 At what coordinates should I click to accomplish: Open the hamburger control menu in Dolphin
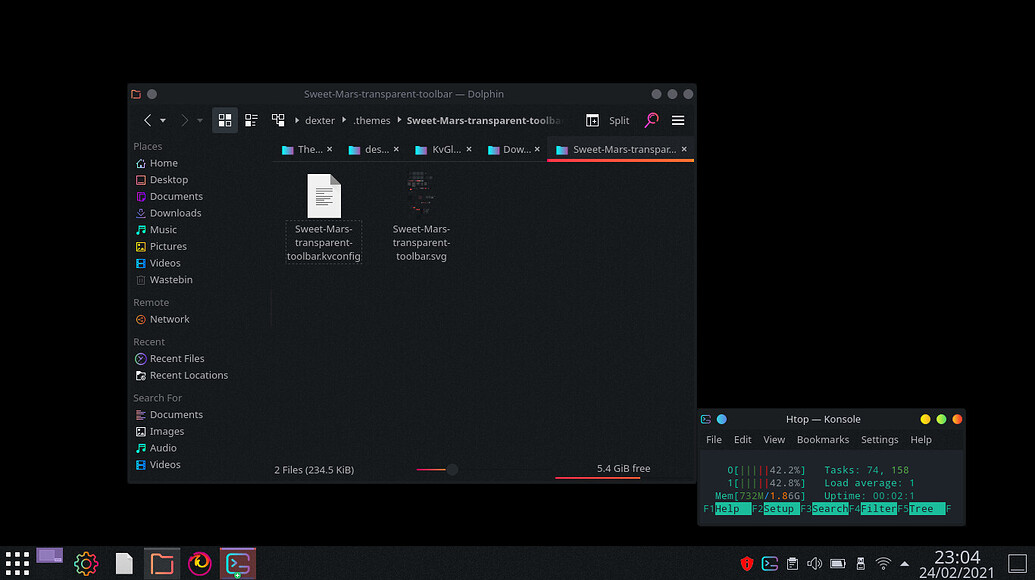tap(678, 120)
